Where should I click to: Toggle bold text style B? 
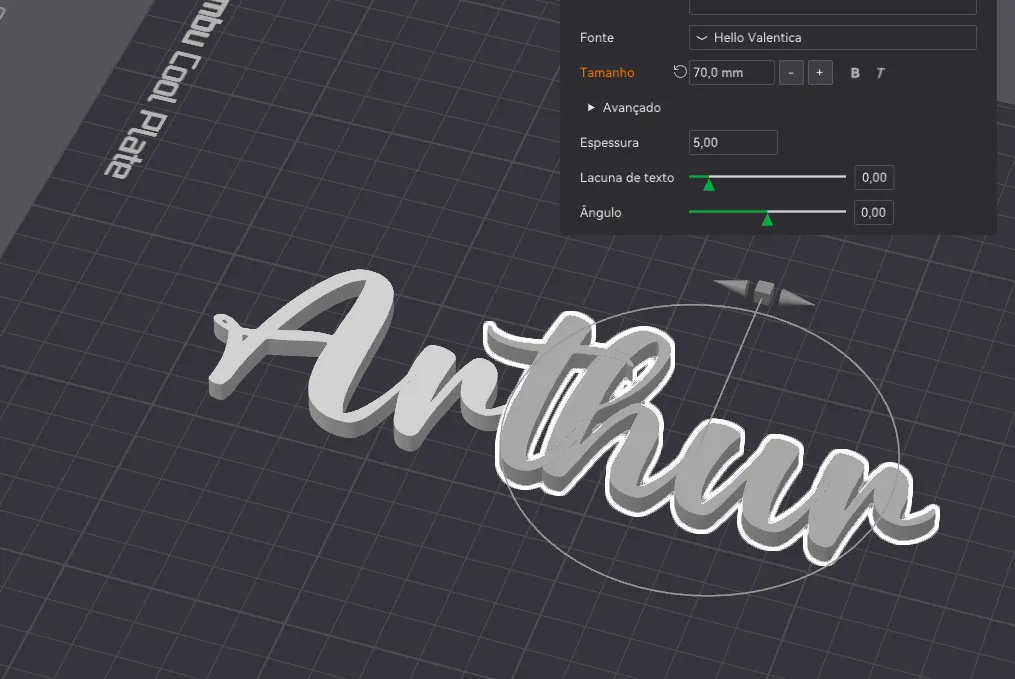854,73
